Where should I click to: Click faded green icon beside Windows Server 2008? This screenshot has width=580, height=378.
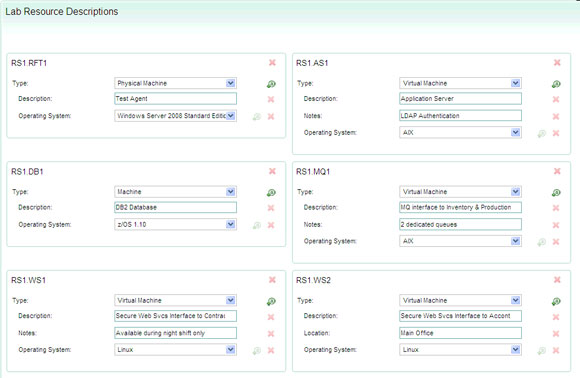(257, 117)
